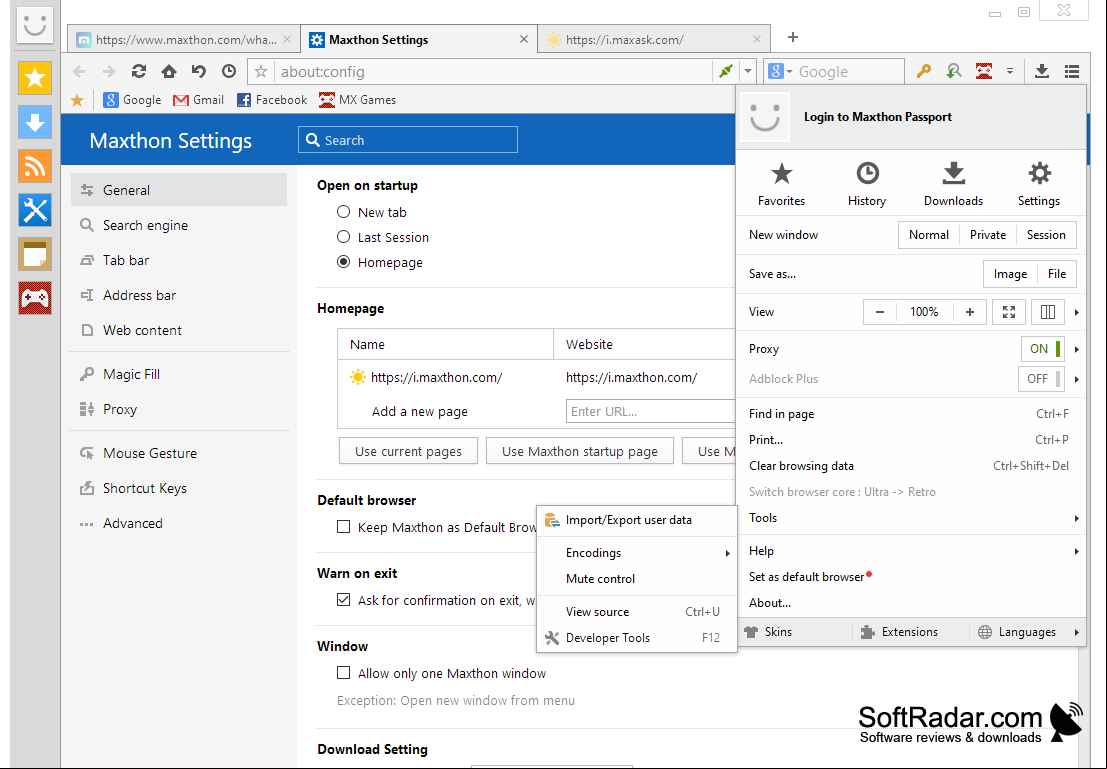Click the green lightning core icon
Image resolution: width=1107 pixels, height=769 pixels.
pyautogui.click(x=726, y=71)
